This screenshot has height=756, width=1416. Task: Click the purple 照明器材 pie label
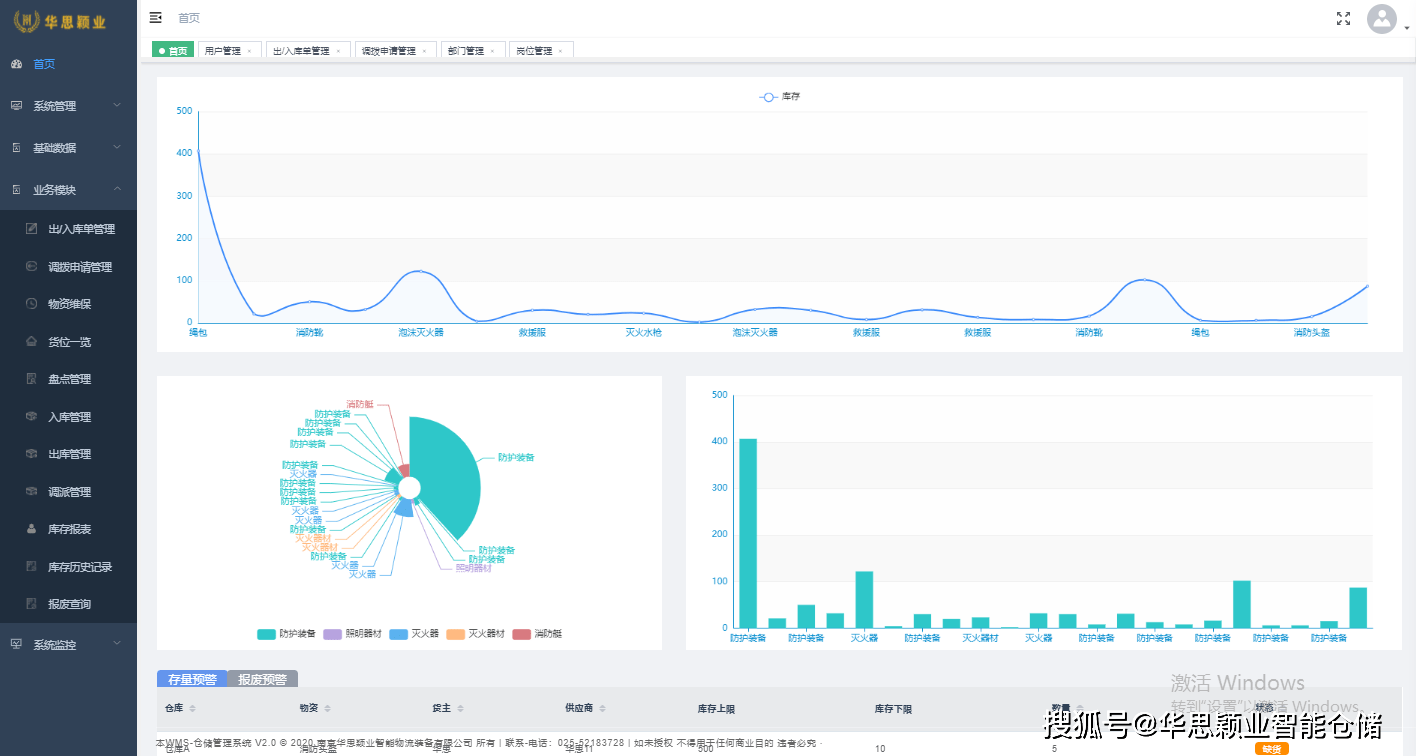click(x=473, y=568)
